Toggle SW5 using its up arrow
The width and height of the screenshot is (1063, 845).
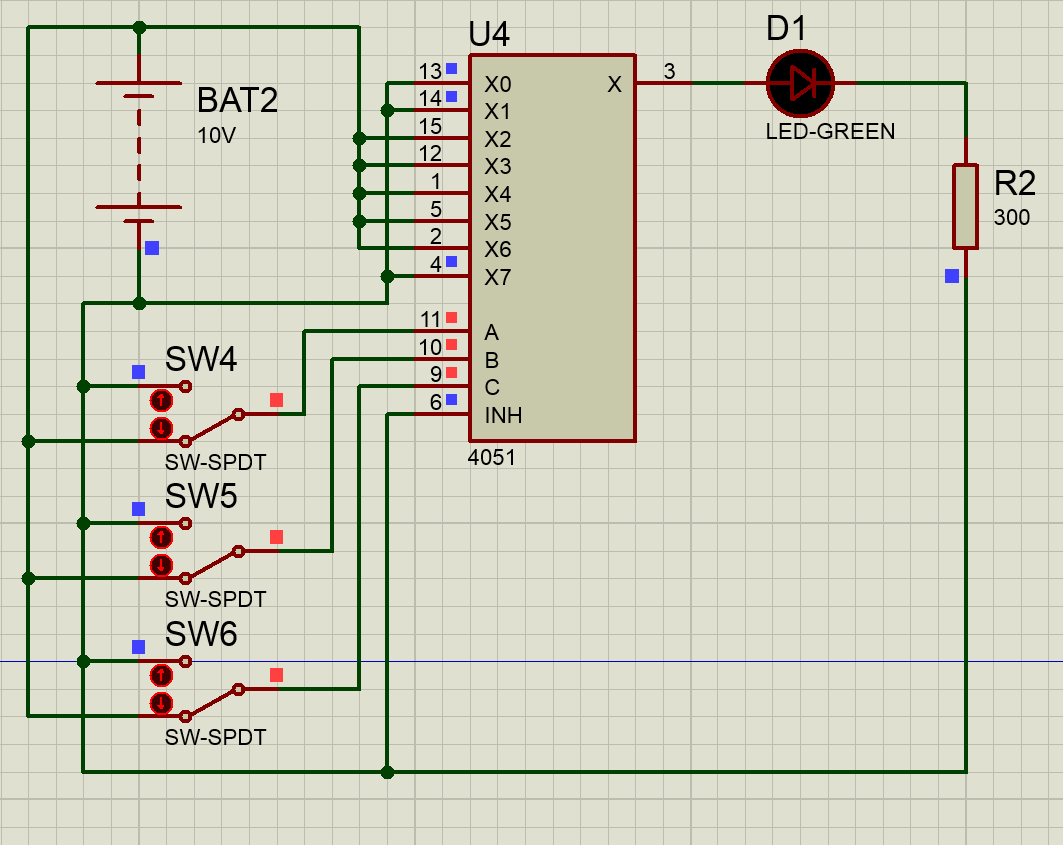[x=161, y=538]
